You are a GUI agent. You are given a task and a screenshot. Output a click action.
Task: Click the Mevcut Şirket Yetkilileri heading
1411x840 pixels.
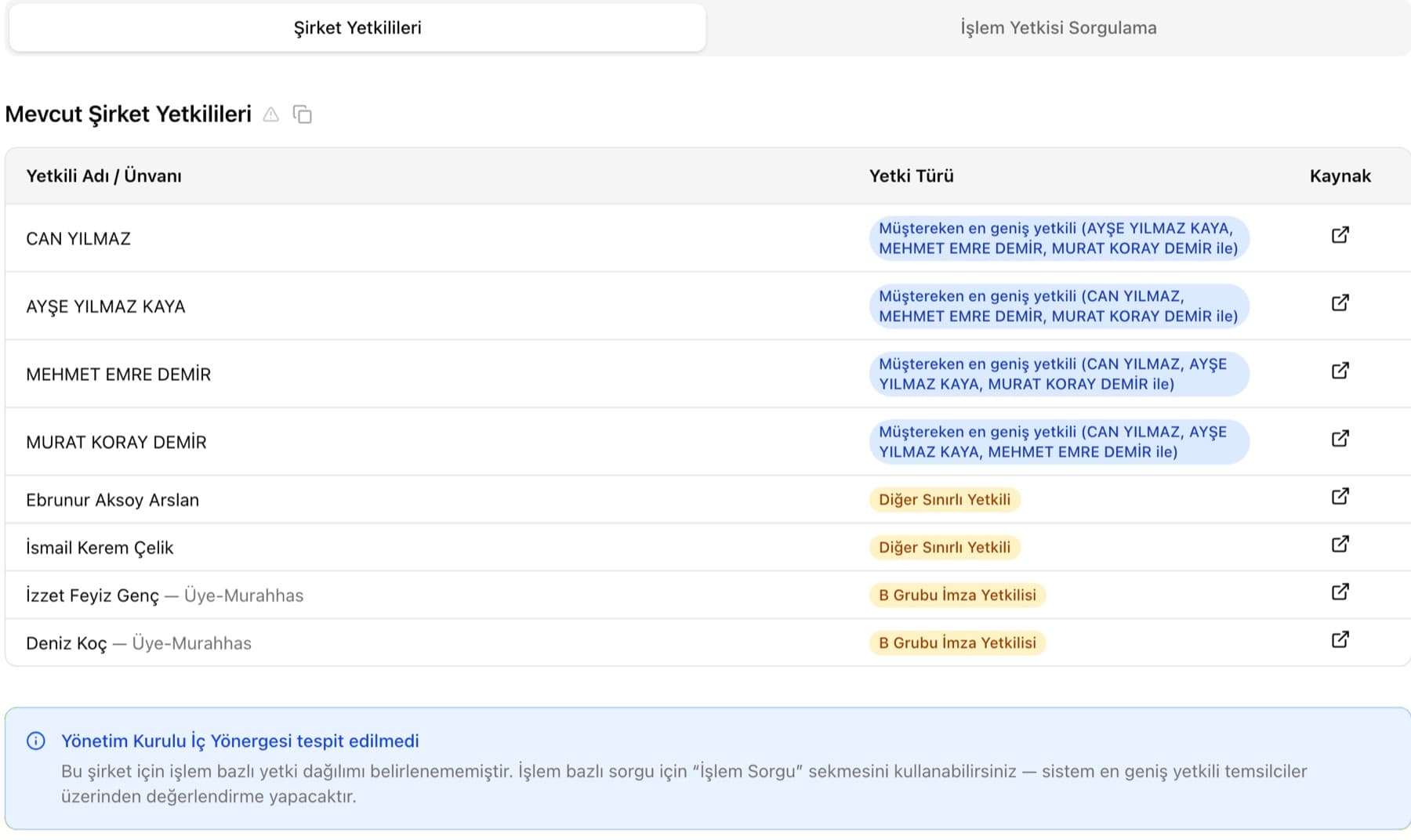click(x=129, y=114)
